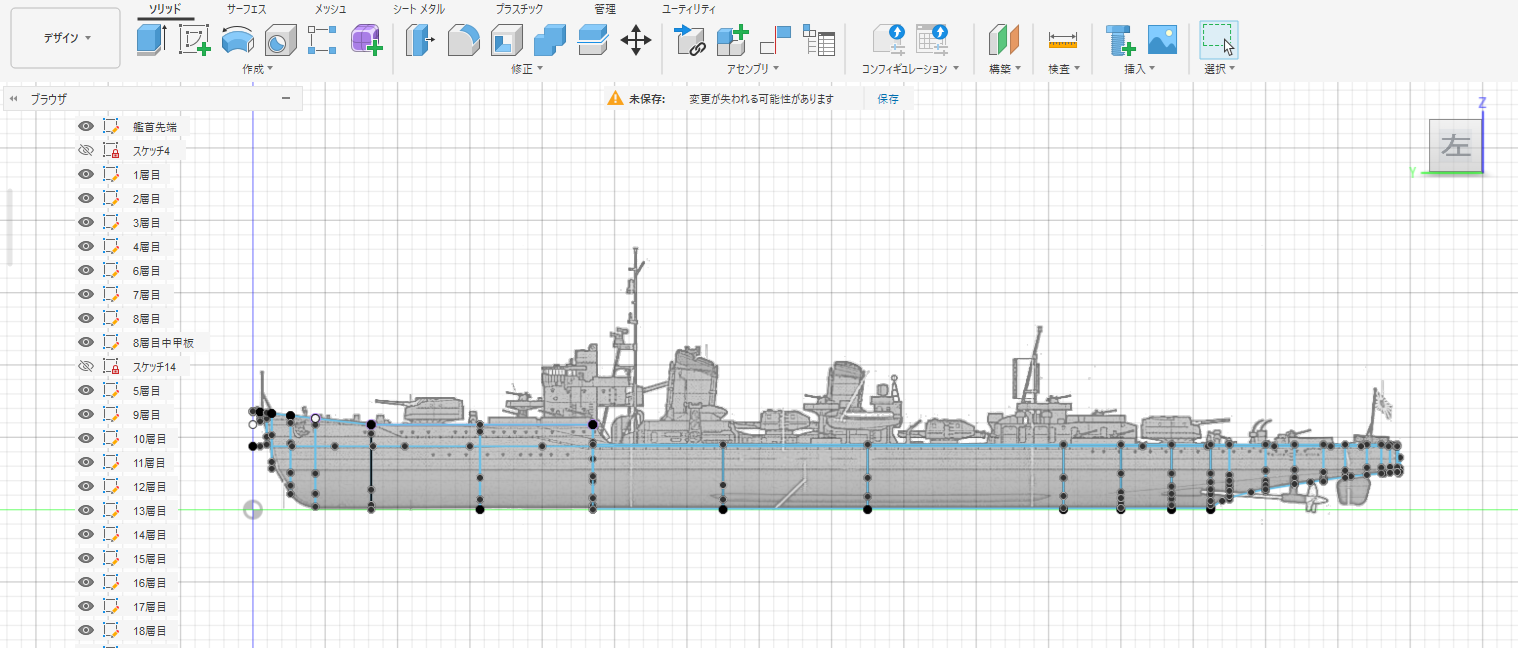Viewport: 1518px width, 648px height.
Task: Expand the 作成 (Create) dropdown menu
Action: [257, 69]
